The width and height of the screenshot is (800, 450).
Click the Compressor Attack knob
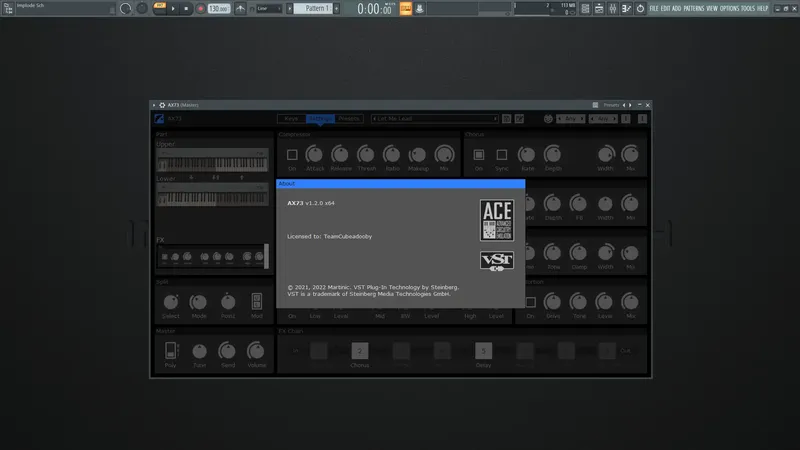click(314, 155)
